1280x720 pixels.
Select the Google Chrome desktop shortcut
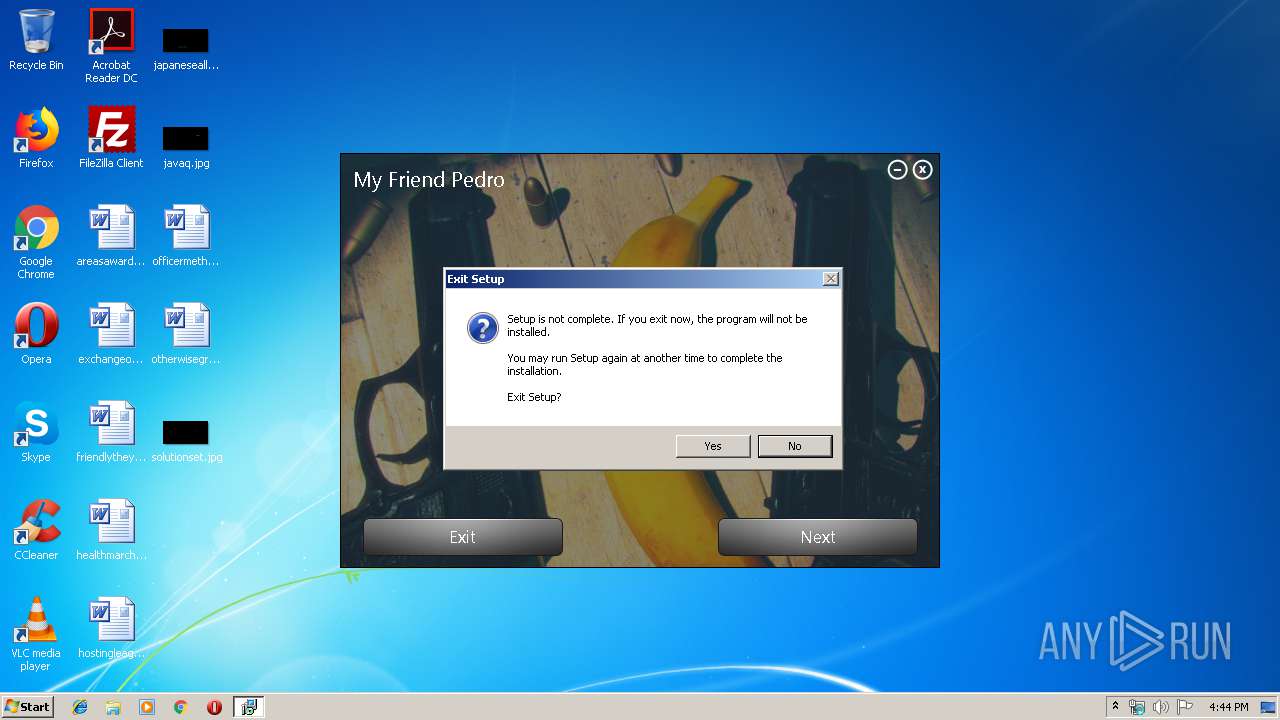point(36,241)
